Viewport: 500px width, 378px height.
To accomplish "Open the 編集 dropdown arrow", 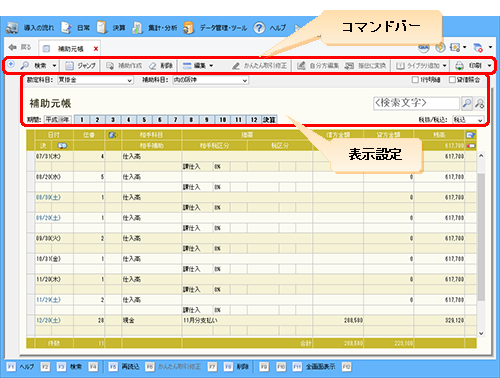I will tap(211, 66).
